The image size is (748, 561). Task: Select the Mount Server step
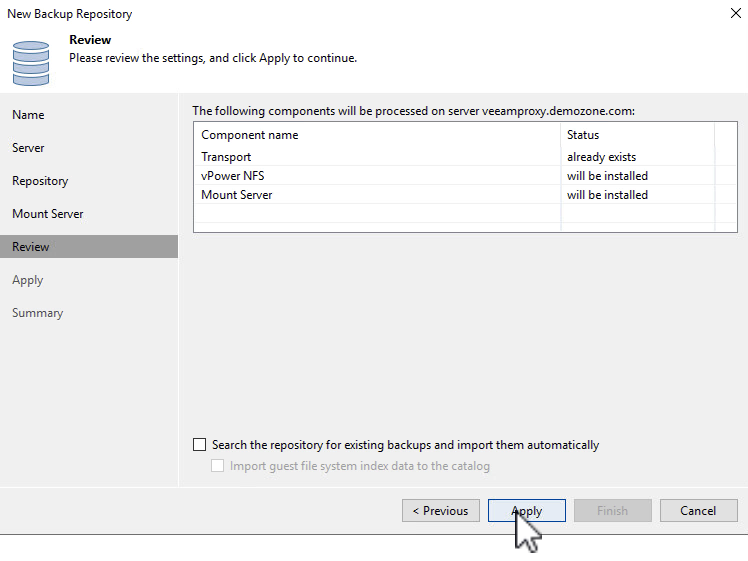point(48,214)
